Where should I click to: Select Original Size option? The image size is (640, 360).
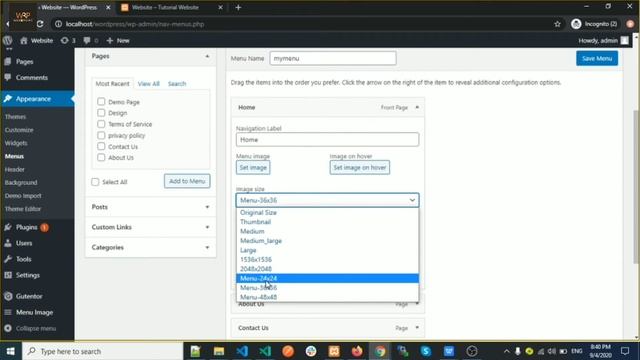pyautogui.click(x=327, y=213)
